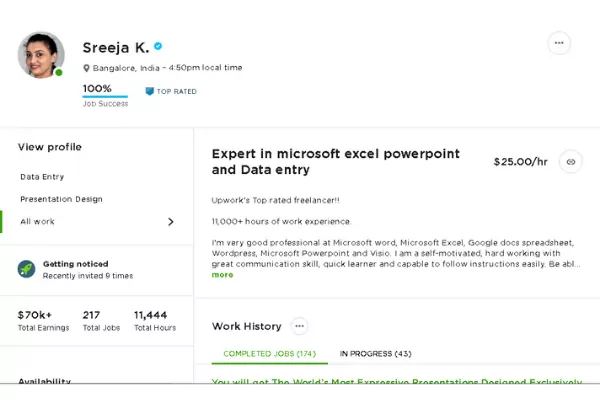
Task: Click the 100% Job Success progress bar
Action: click(x=105, y=96)
